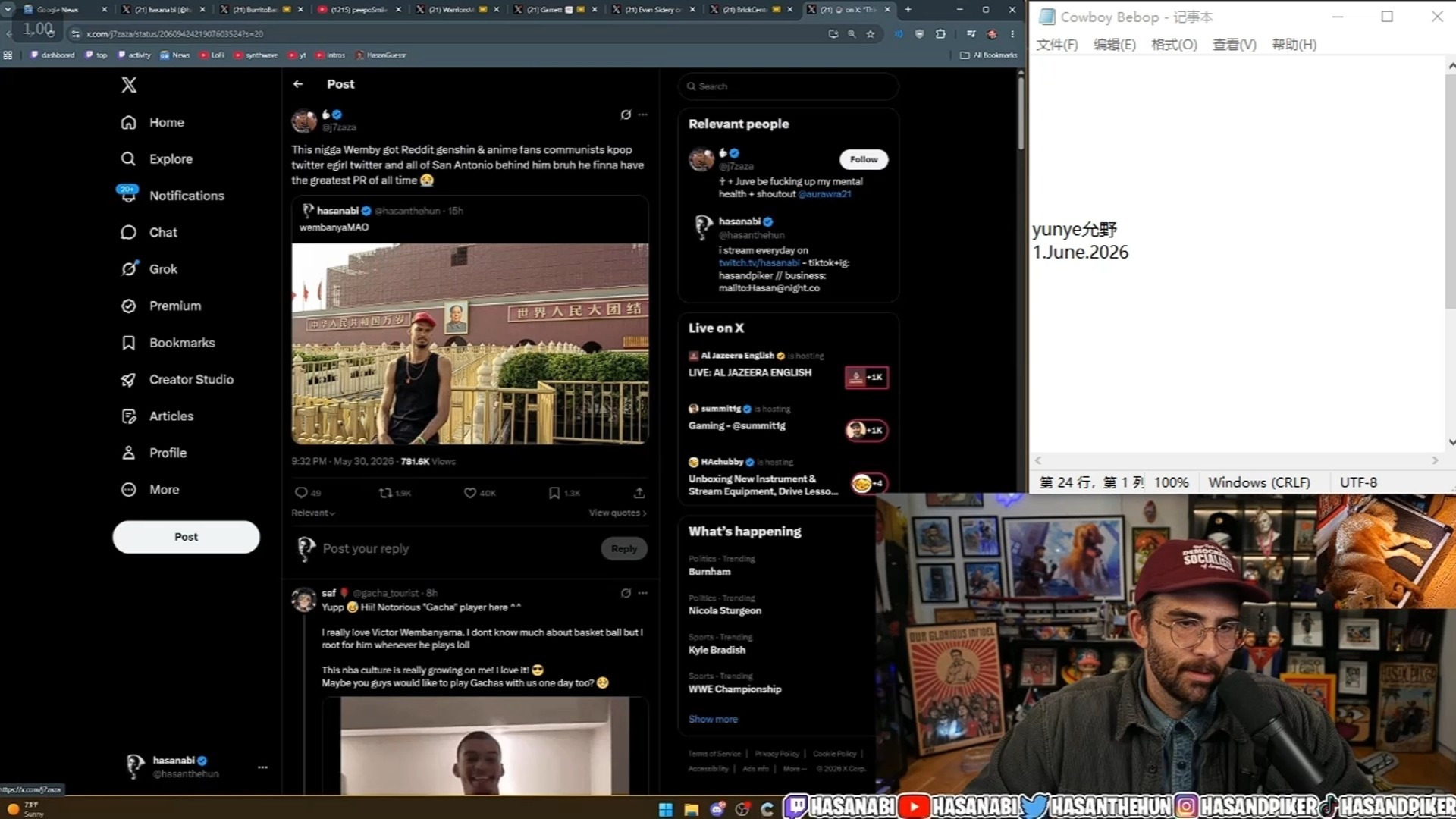Click the white Post button
The width and height of the screenshot is (1456, 819).
pyautogui.click(x=186, y=537)
